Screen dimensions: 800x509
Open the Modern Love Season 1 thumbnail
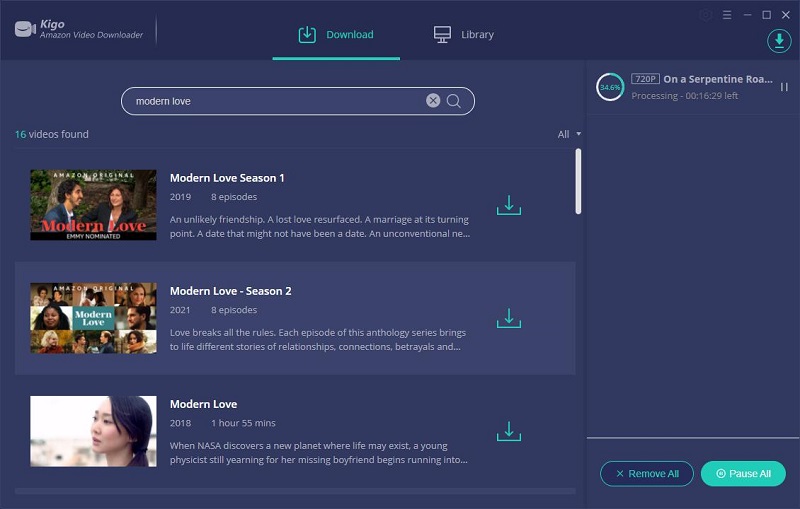[93, 205]
